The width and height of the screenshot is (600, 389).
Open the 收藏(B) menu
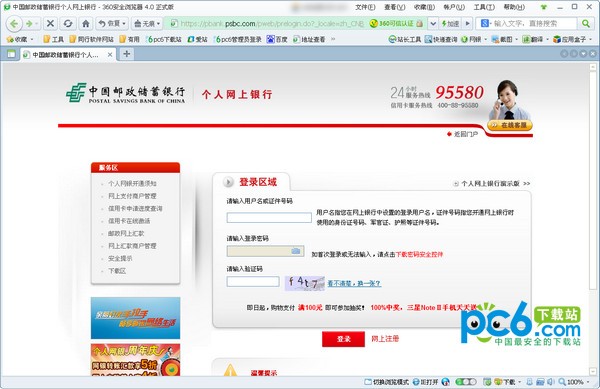(x=424, y=7)
